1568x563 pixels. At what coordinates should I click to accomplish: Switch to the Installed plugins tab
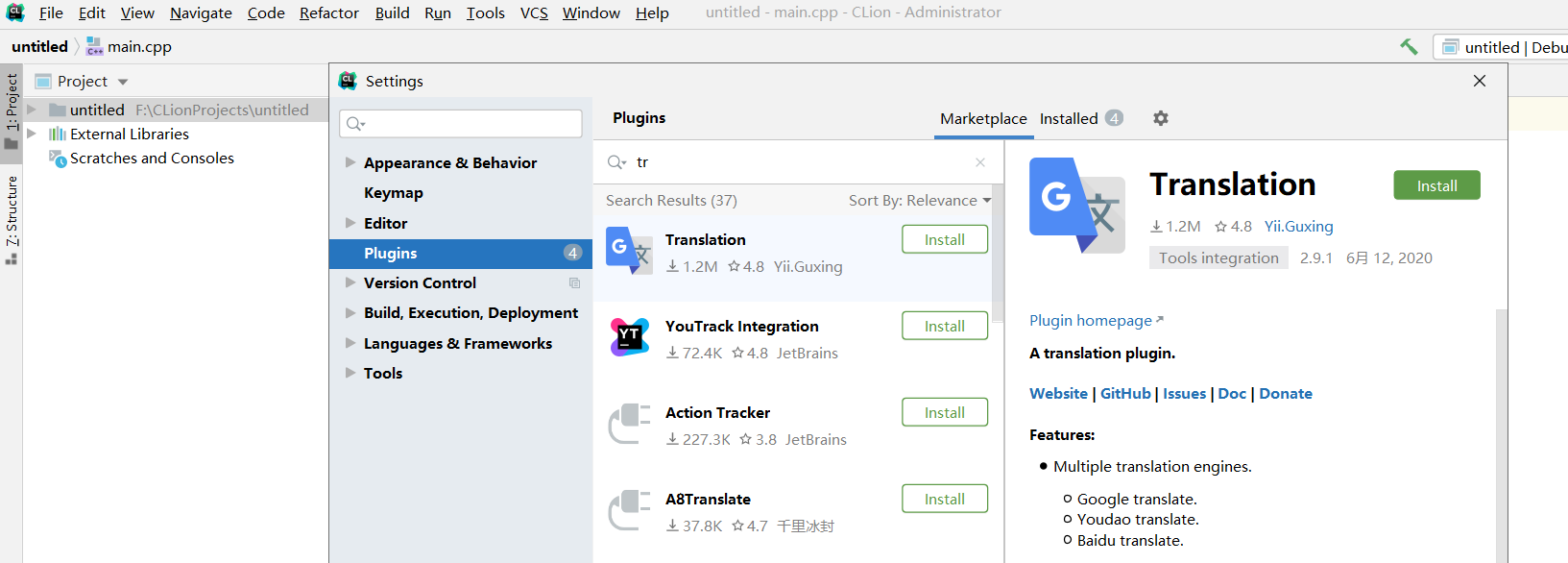(1071, 118)
